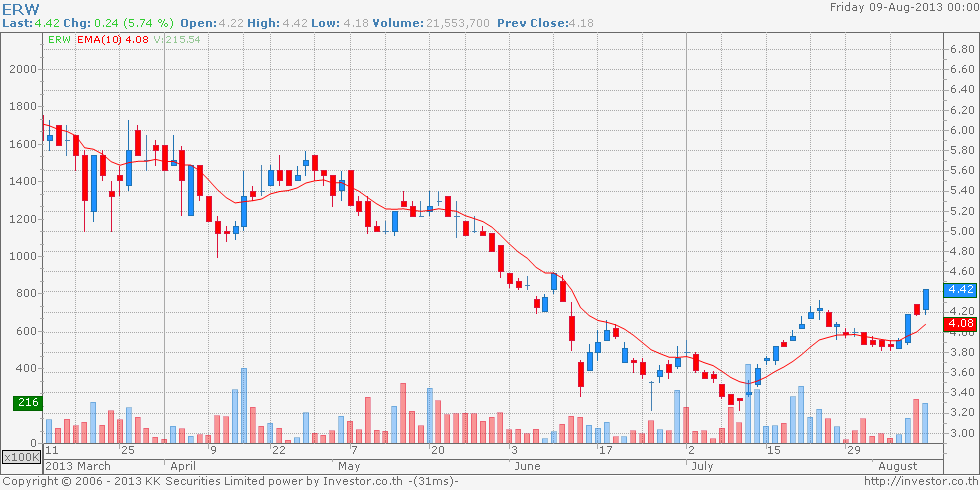Click the May month label
Viewport: 980px width, 490px height.
[349, 466]
